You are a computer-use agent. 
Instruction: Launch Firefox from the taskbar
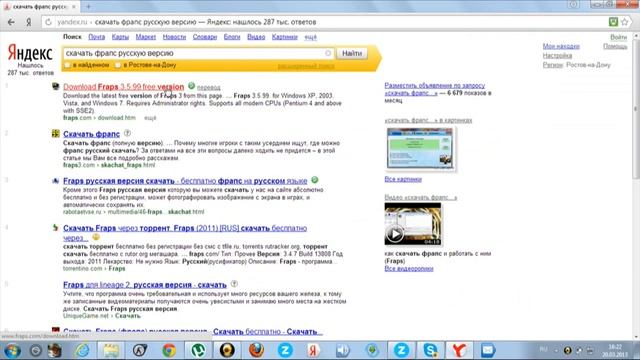click(x=256, y=350)
